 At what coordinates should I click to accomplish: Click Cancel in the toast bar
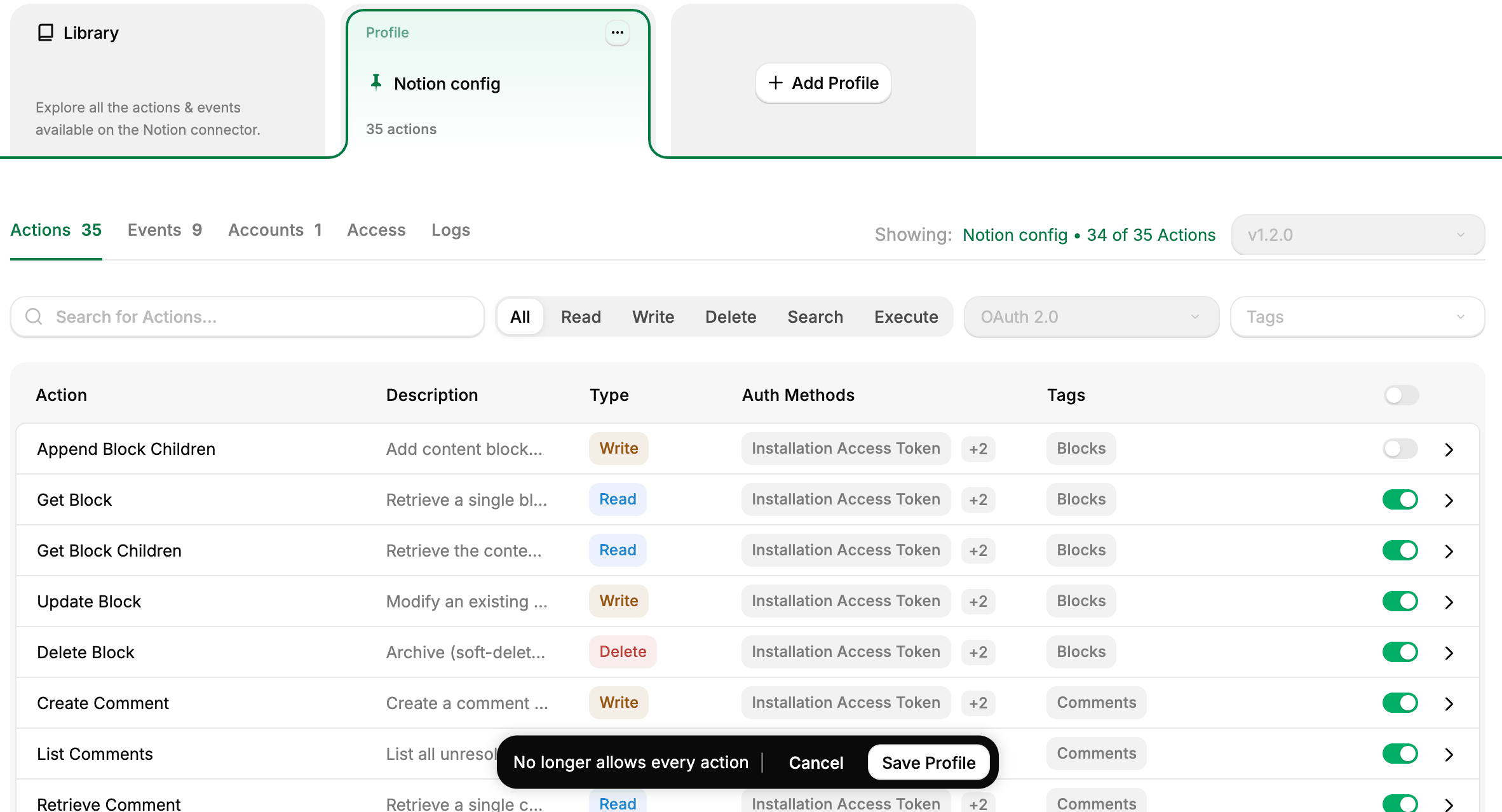(816, 762)
